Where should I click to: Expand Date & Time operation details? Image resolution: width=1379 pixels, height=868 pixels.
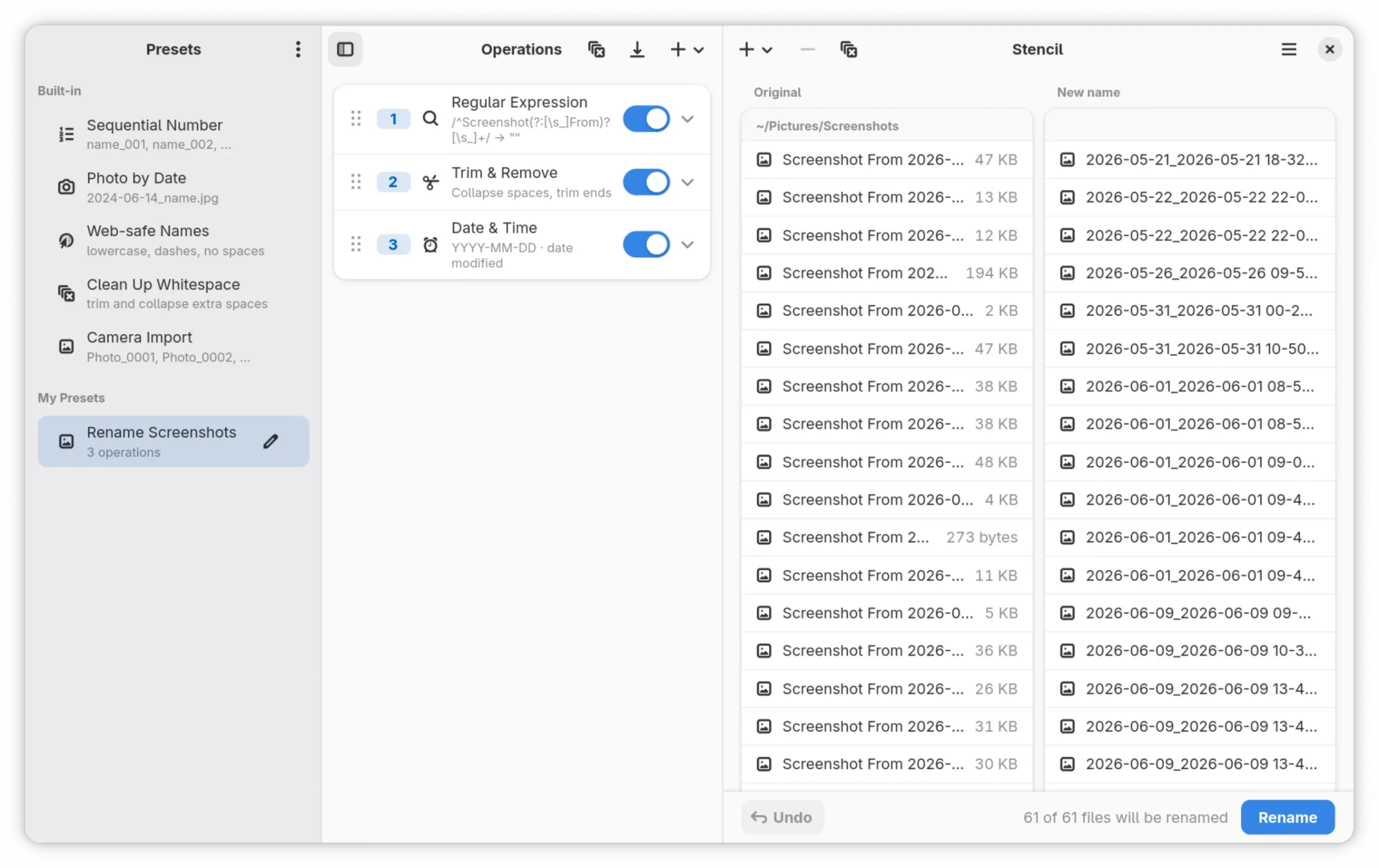687,244
